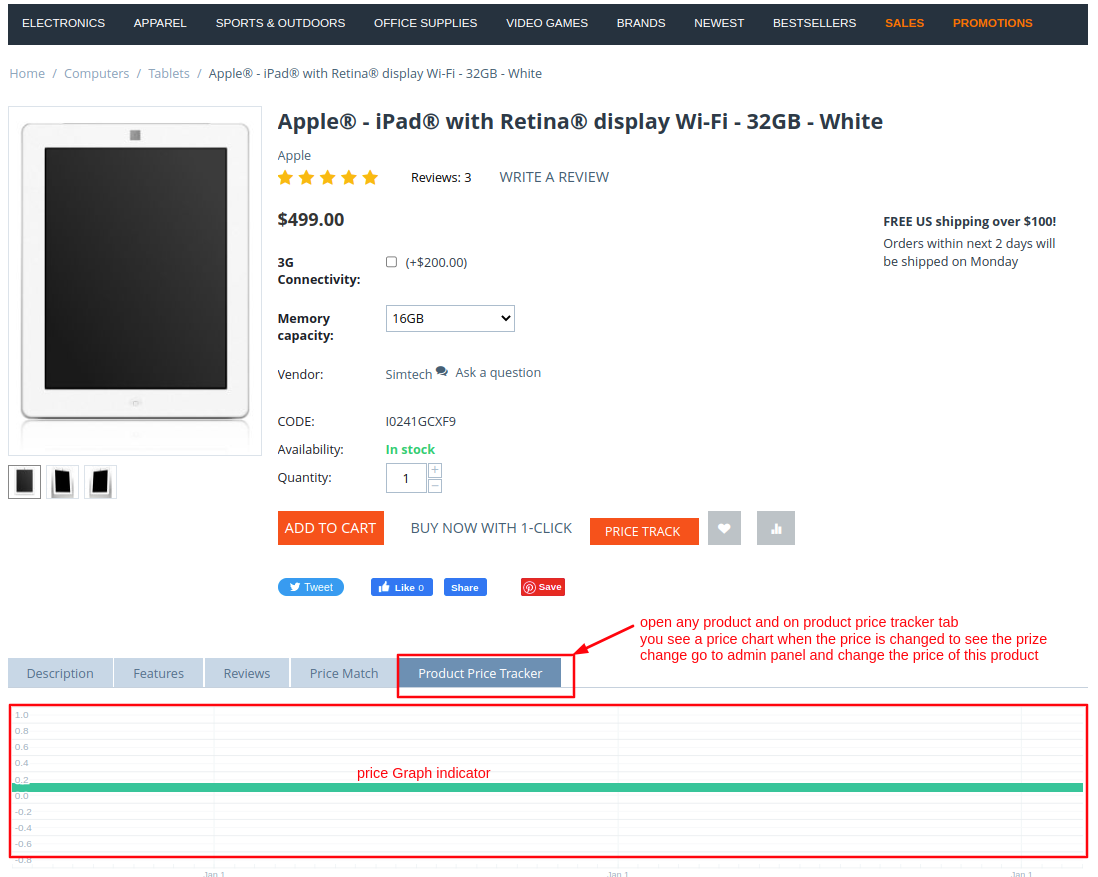Screen dimensions: 1098x877
Task: Click the Price Track button
Action: click(x=644, y=532)
